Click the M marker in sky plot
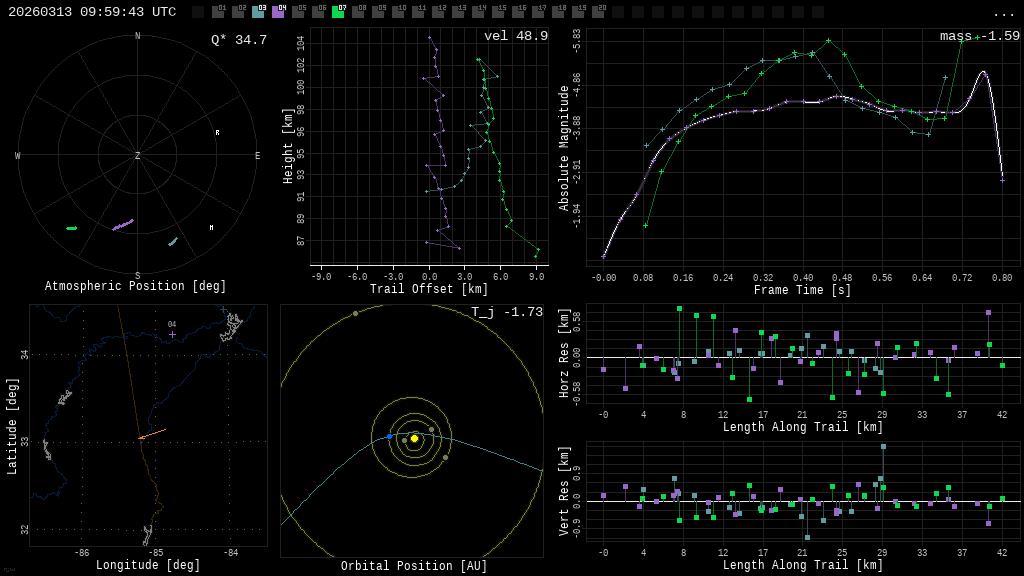The height and width of the screenshot is (576, 1024). (x=211, y=228)
